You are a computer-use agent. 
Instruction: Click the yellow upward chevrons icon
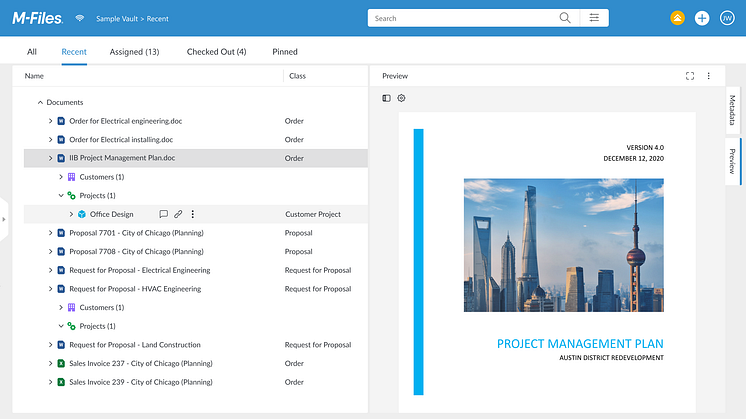(x=677, y=18)
